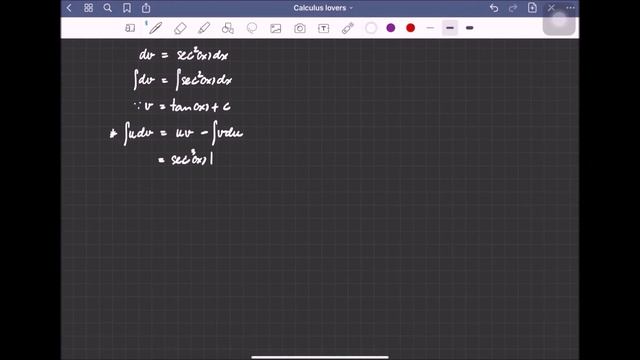Select the Highlighter tool

click(204, 28)
